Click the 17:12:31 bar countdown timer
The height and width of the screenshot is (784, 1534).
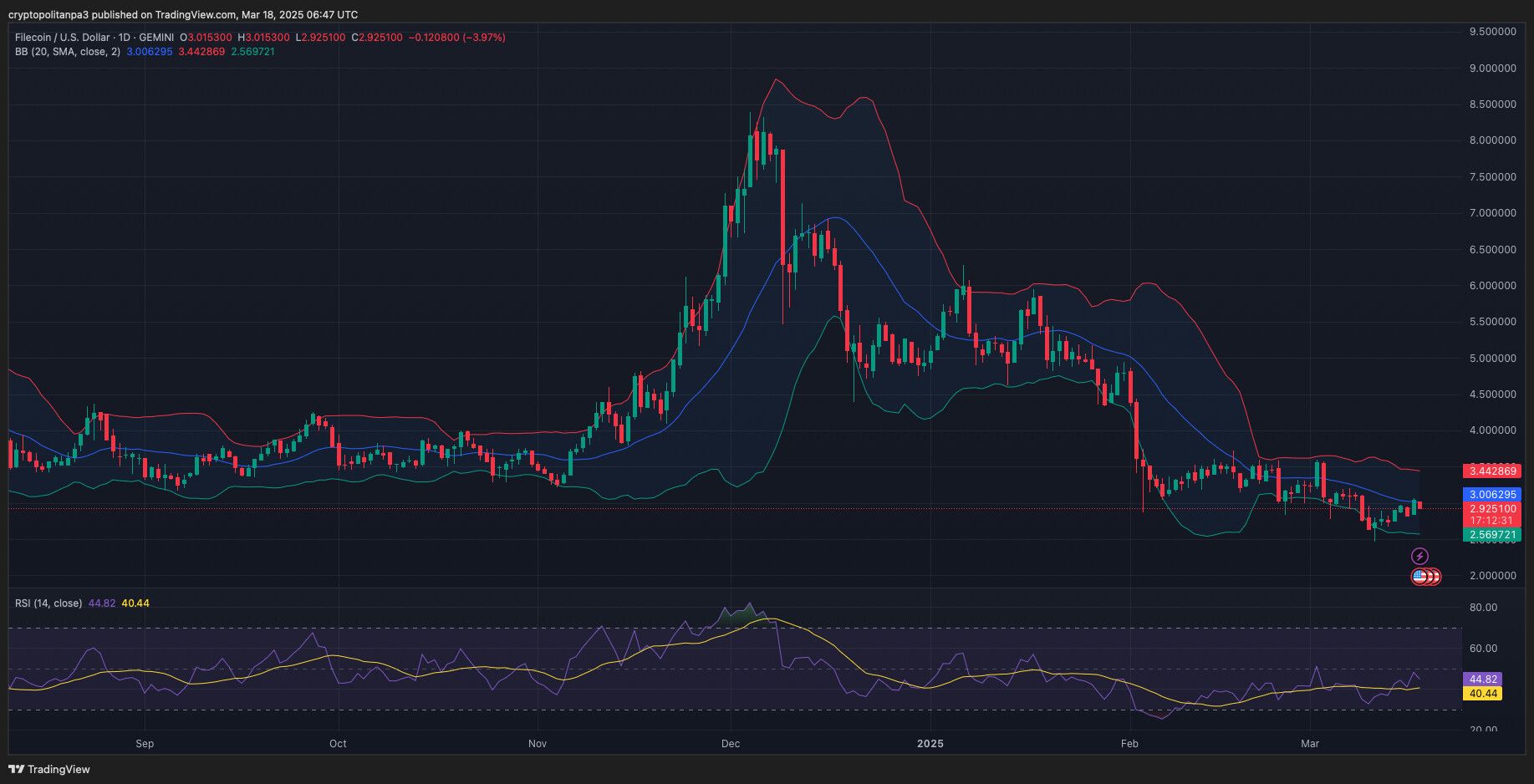[x=1492, y=521]
